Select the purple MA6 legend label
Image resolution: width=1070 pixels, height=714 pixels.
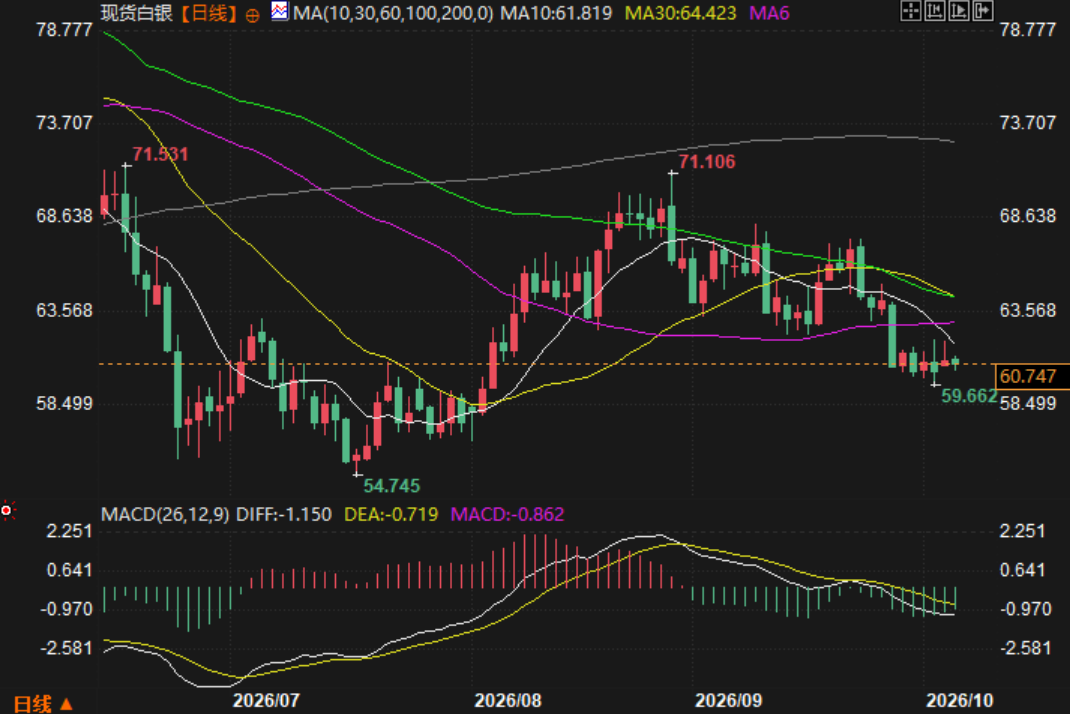click(x=770, y=13)
